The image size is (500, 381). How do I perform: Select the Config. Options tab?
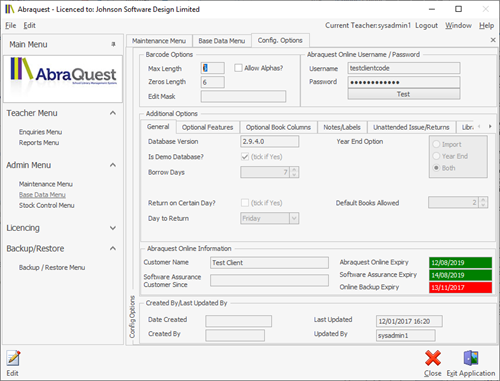tap(280, 40)
